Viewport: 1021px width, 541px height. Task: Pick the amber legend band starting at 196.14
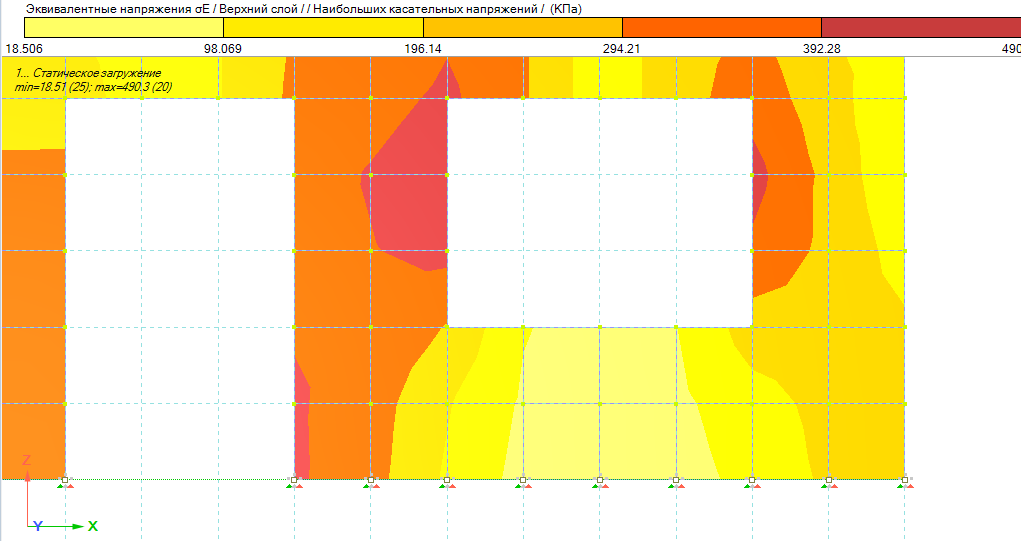[523, 27]
